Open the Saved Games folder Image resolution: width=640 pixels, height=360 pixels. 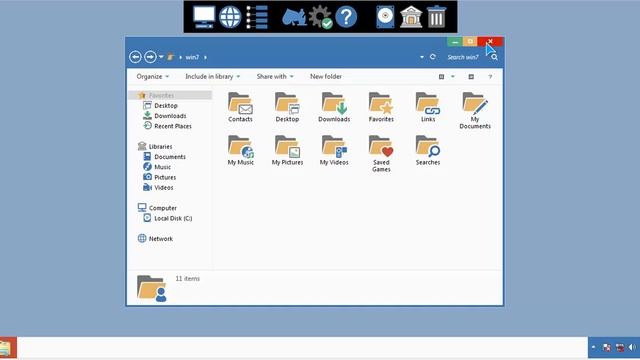pyautogui.click(x=381, y=153)
